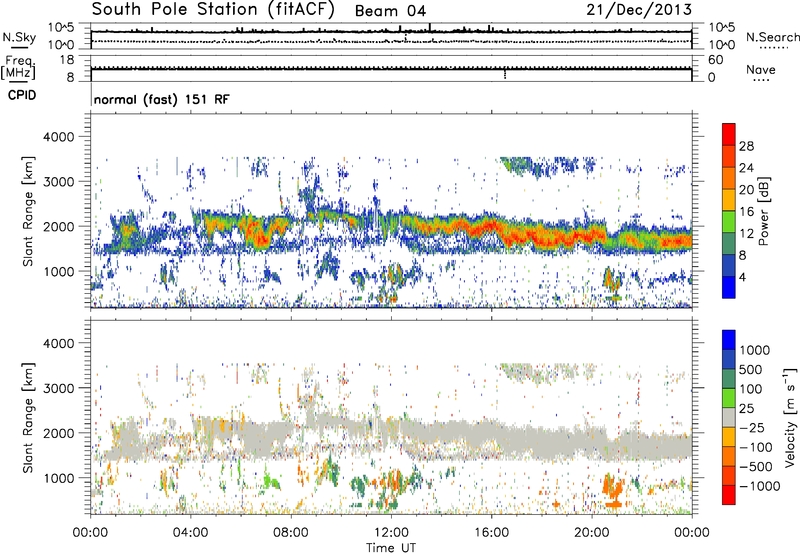Click the "24" label on power color bar

point(746,168)
